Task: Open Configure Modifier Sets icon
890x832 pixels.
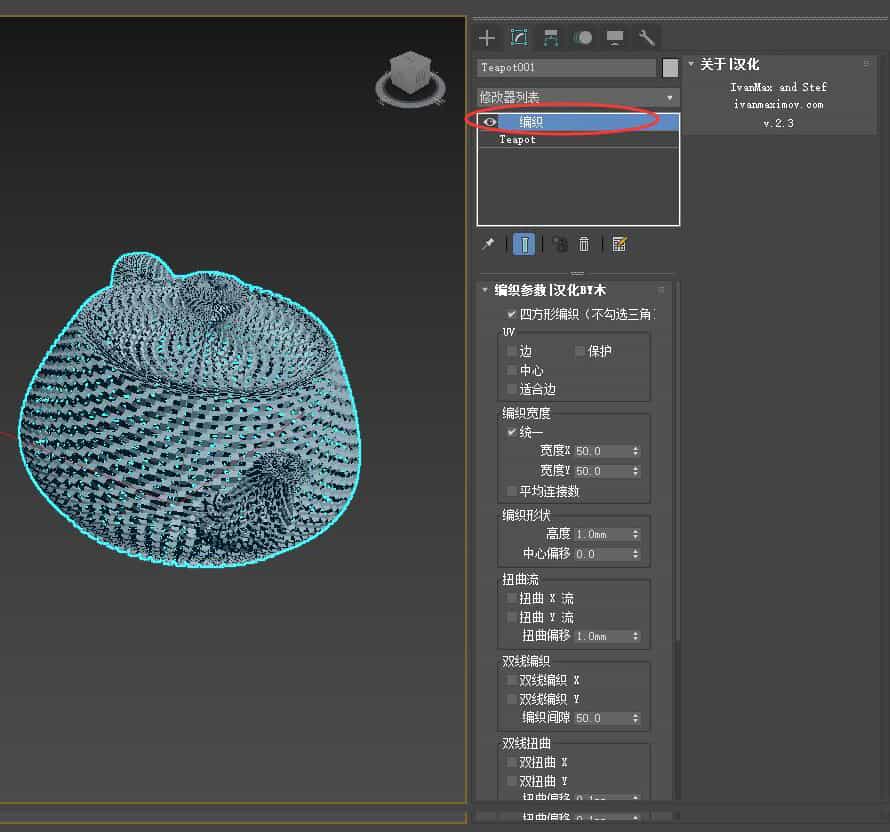Action: click(x=619, y=244)
